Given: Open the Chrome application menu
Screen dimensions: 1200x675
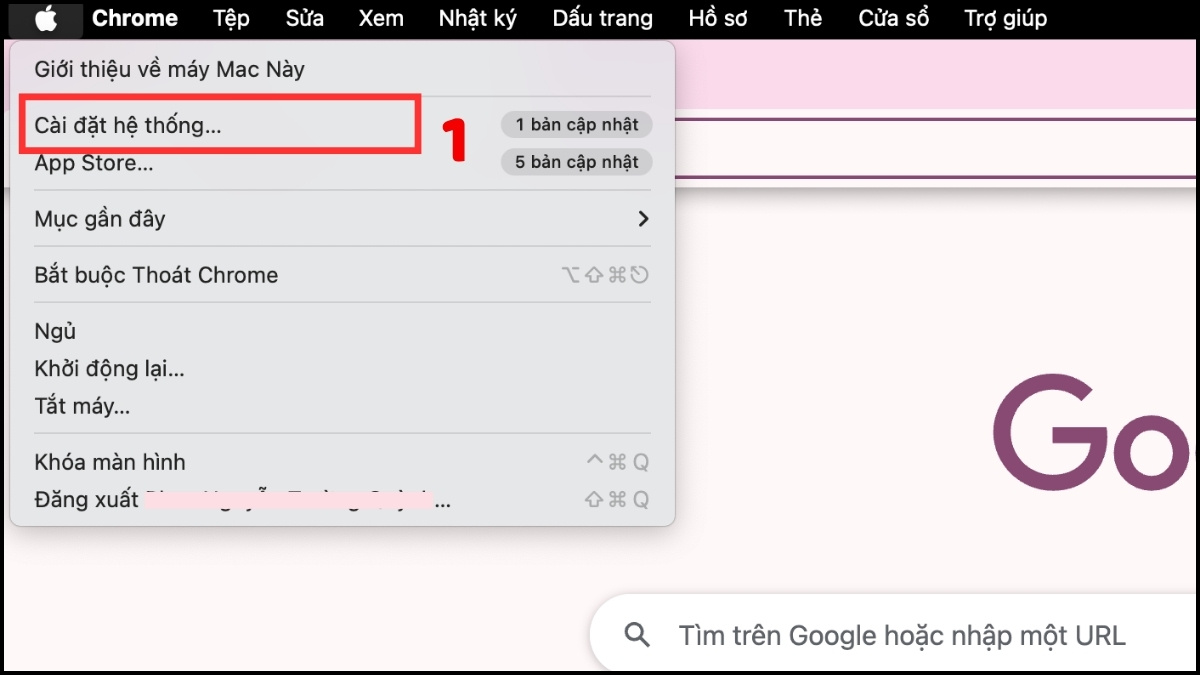Looking at the screenshot, I should click(135, 18).
